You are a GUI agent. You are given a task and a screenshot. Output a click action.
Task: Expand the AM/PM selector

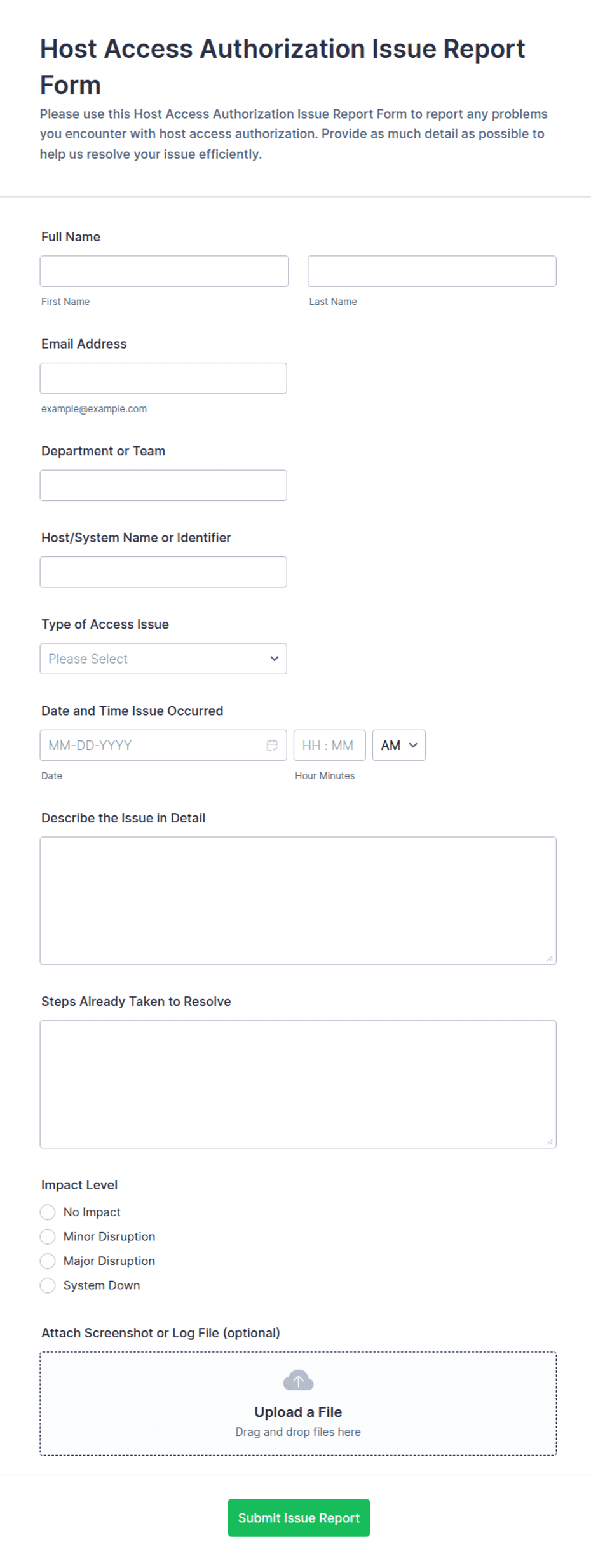399,746
